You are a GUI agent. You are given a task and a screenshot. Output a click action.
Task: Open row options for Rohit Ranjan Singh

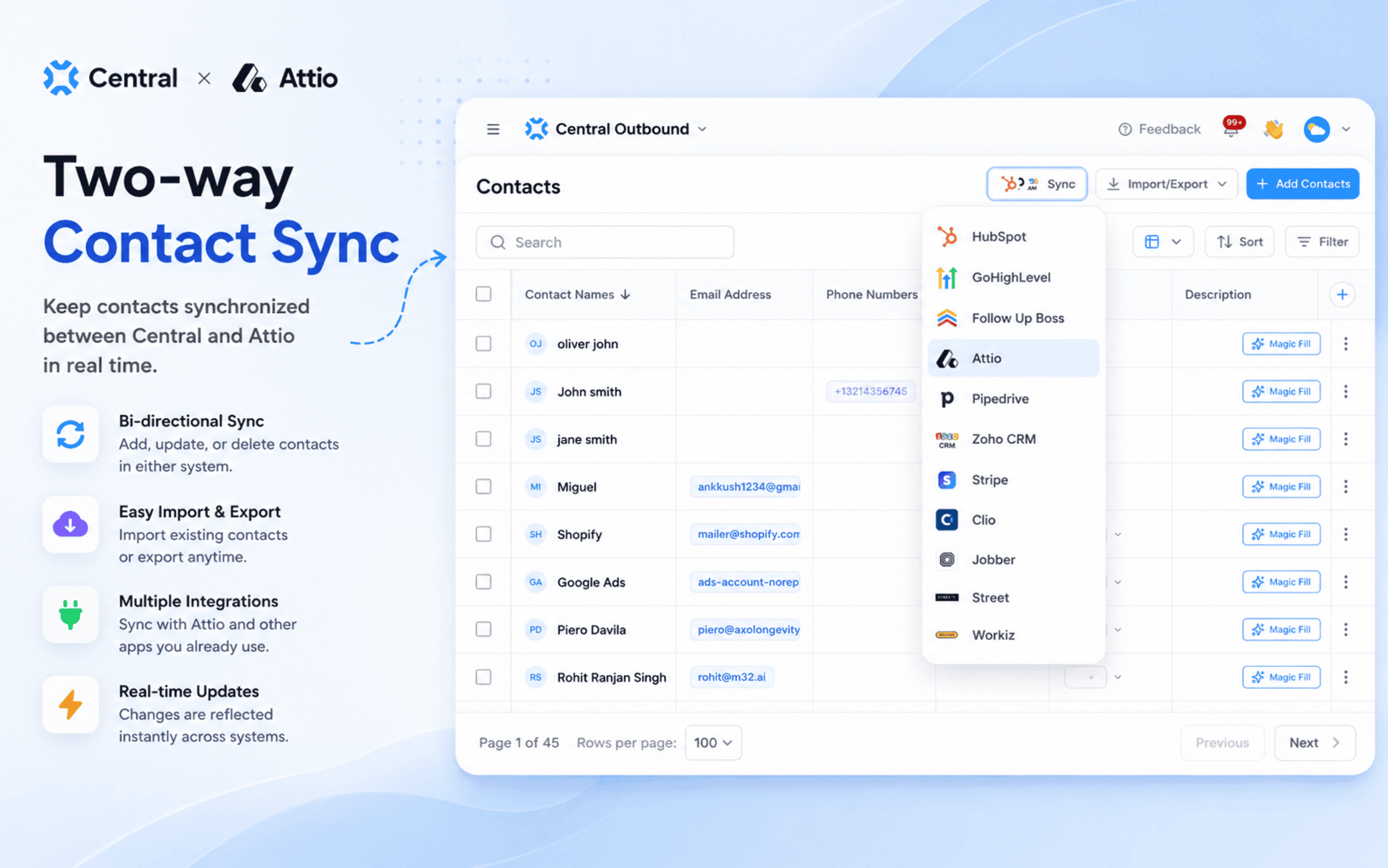coord(1346,677)
